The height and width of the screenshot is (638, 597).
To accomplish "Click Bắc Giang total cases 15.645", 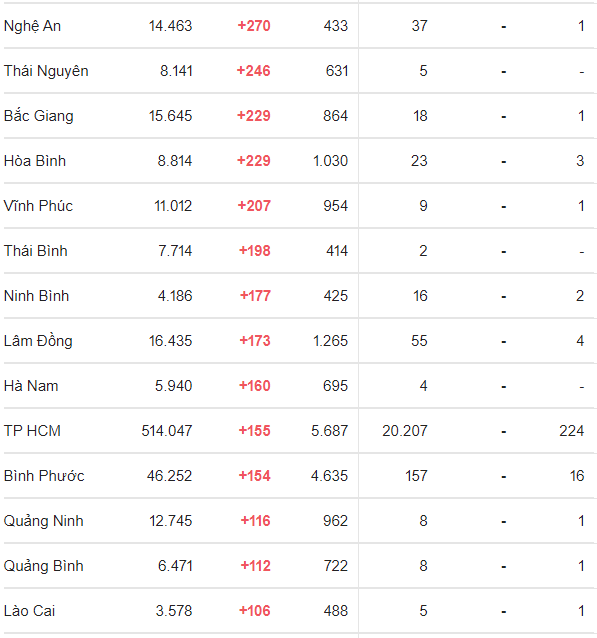I will (170, 116).
